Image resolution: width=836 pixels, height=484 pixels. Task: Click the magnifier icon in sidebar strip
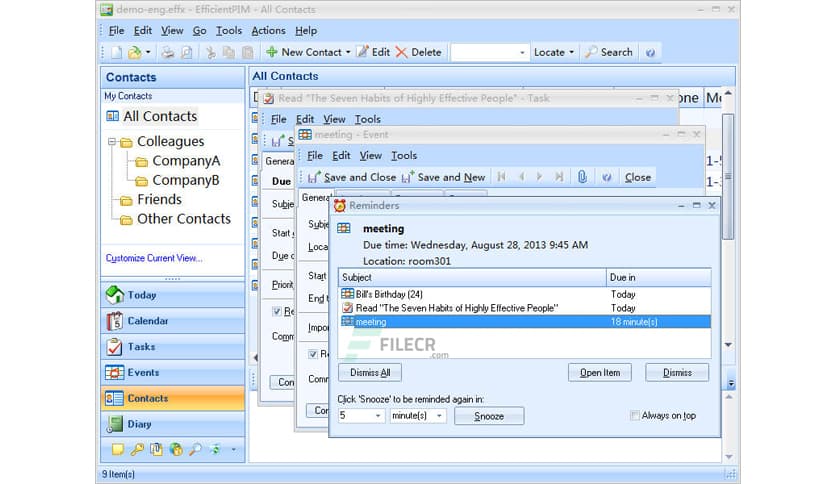pyautogui.click(x=196, y=449)
